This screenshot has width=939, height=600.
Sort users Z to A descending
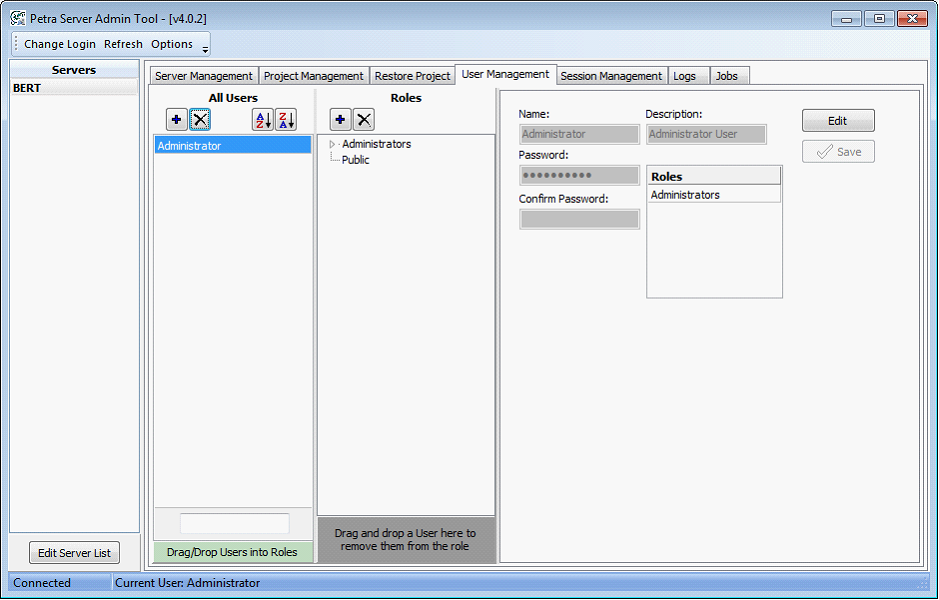[286, 120]
